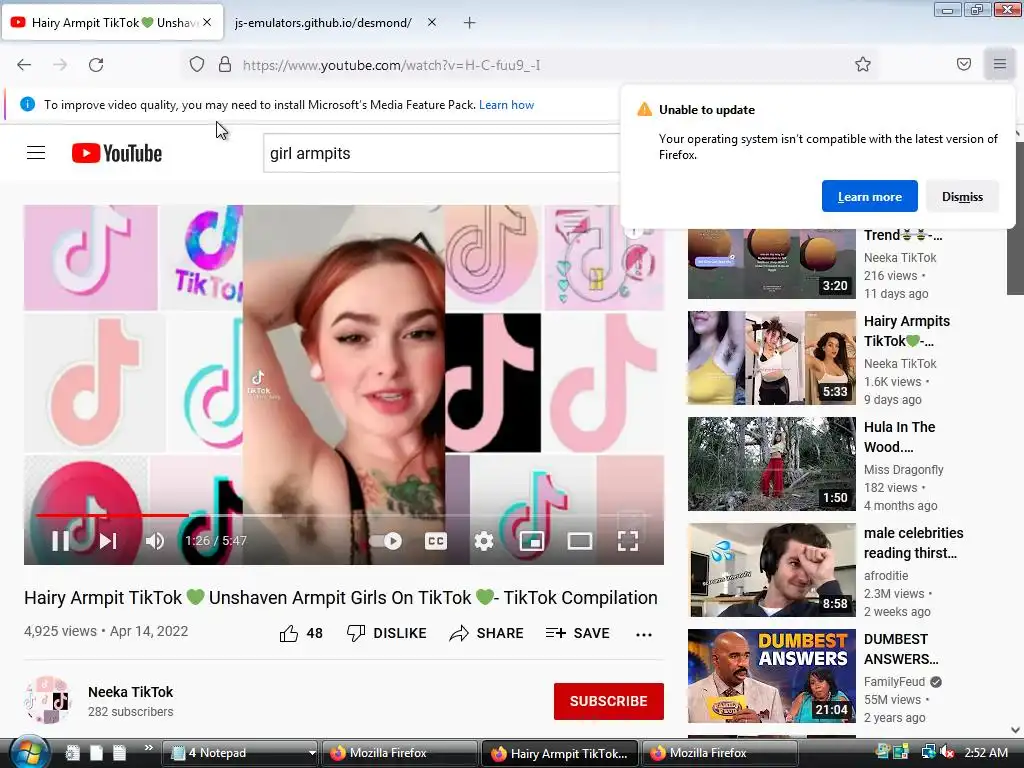Switch to first Mozilla Firefox taskbar window
The width and height of the screenshot is (1024, 768).
point(400,753)
